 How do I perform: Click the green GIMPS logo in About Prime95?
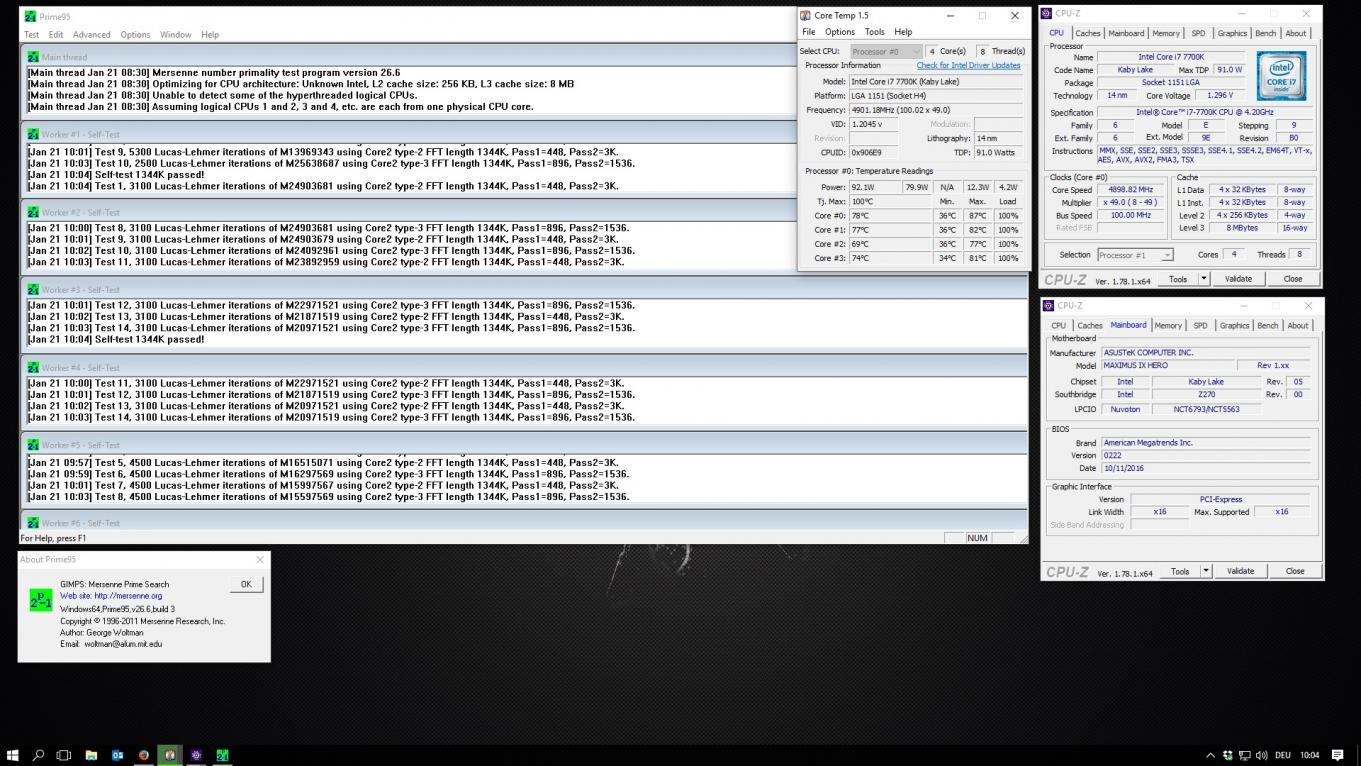[x=41, y=600]
